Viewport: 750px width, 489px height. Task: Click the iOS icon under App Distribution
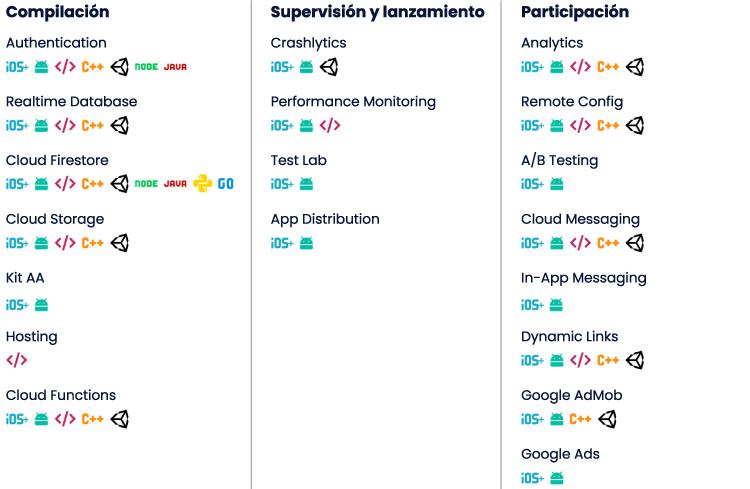pos(282,243)
